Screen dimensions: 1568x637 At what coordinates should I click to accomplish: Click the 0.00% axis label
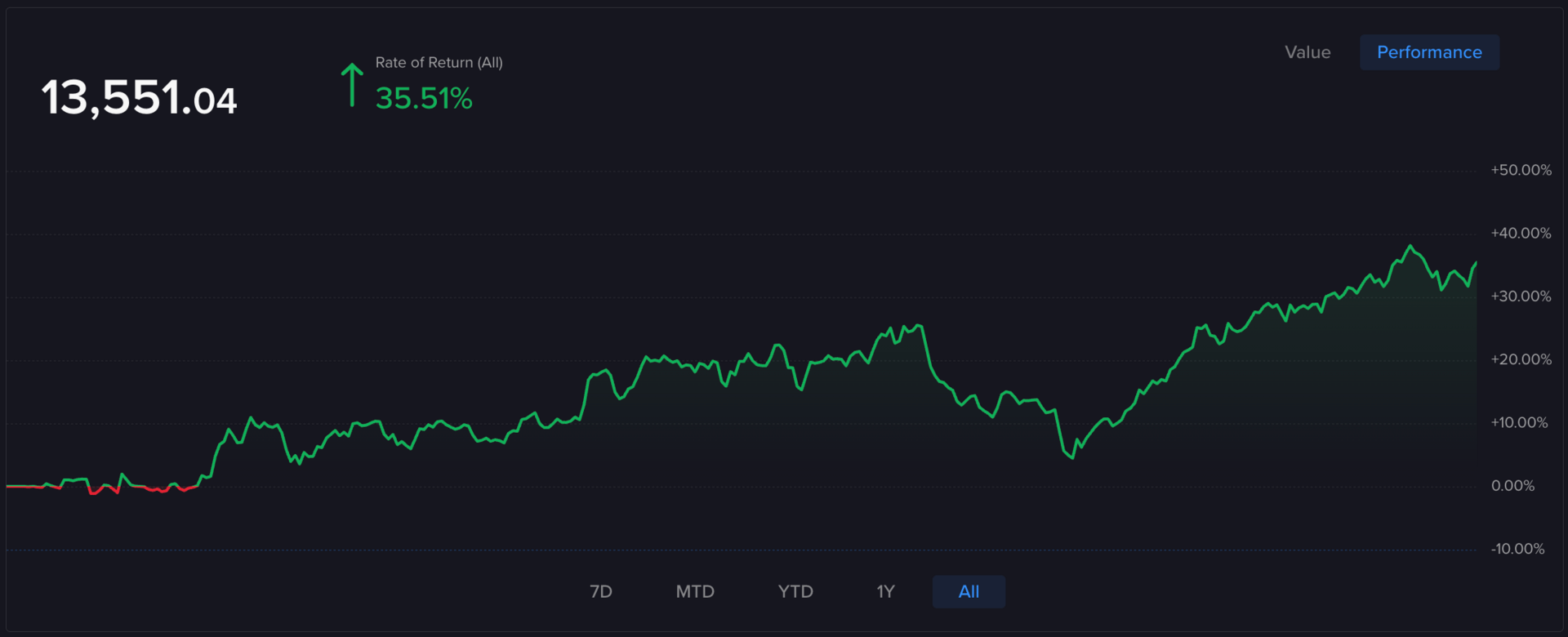pyautogui.click(x=1512, y=486)
